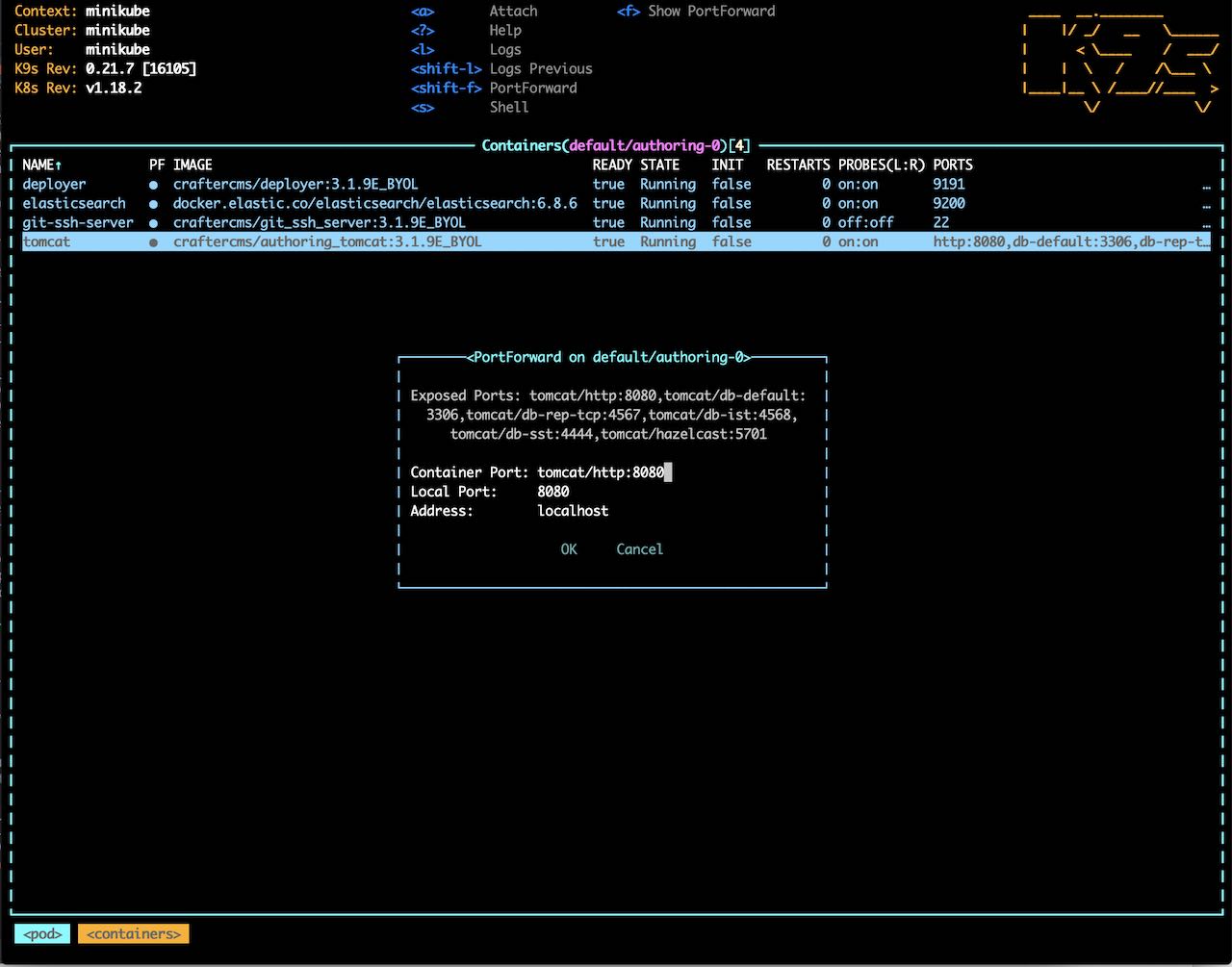
Task: Click the K9s Rev version value
Action: point(141,68)
